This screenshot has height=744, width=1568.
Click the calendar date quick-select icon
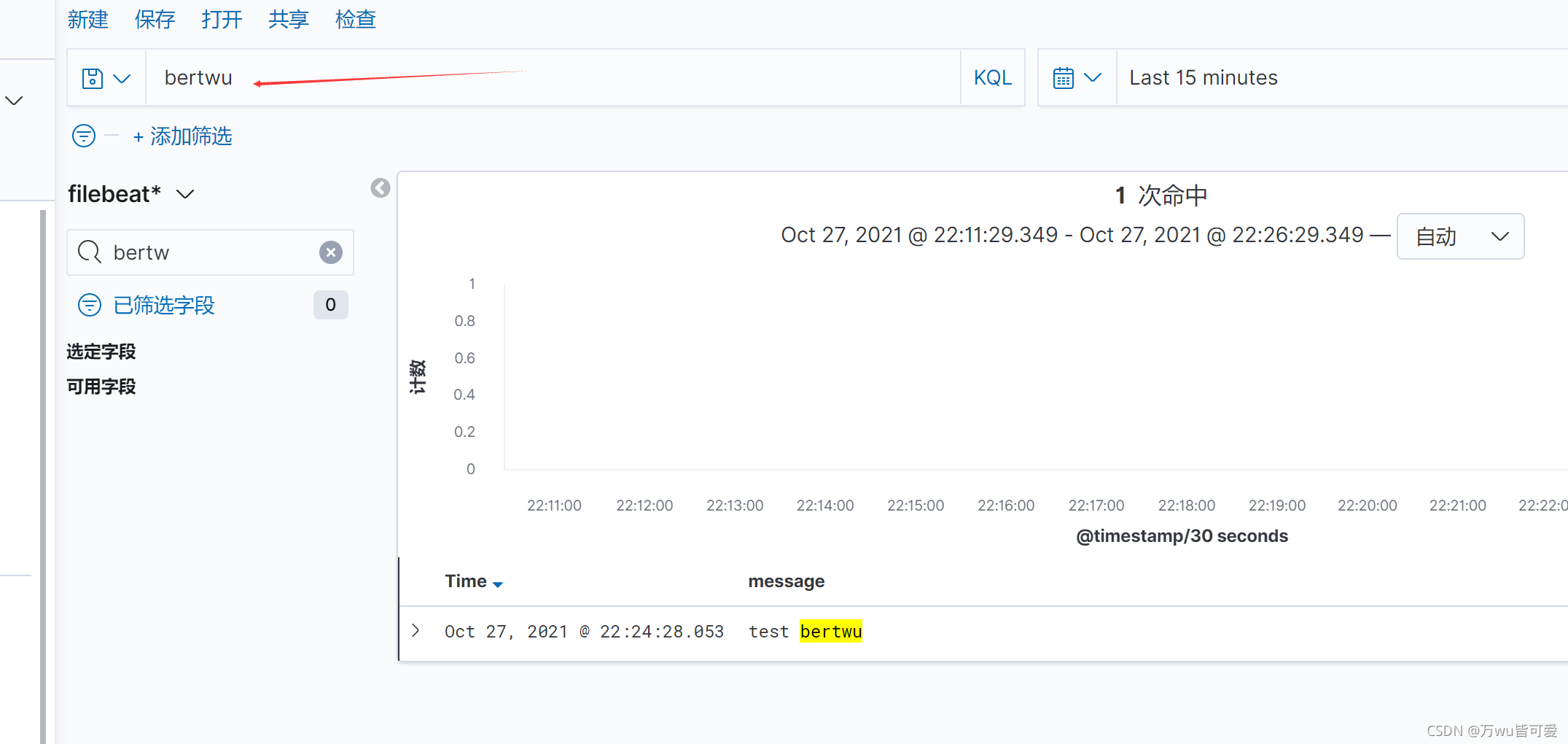(1064, 78)
